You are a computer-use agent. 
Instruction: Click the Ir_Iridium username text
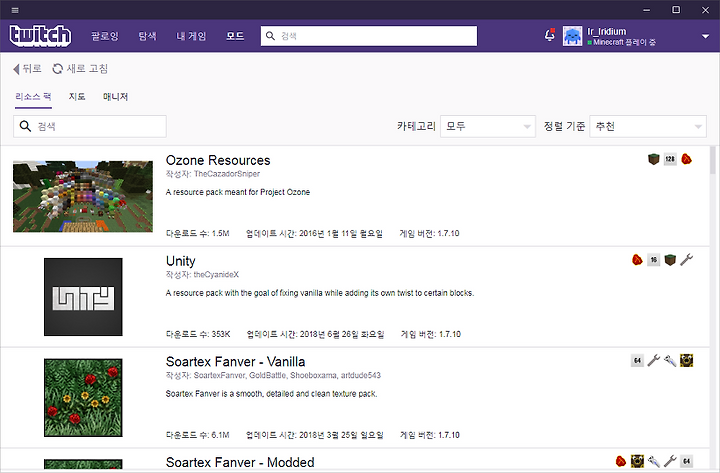607,31
